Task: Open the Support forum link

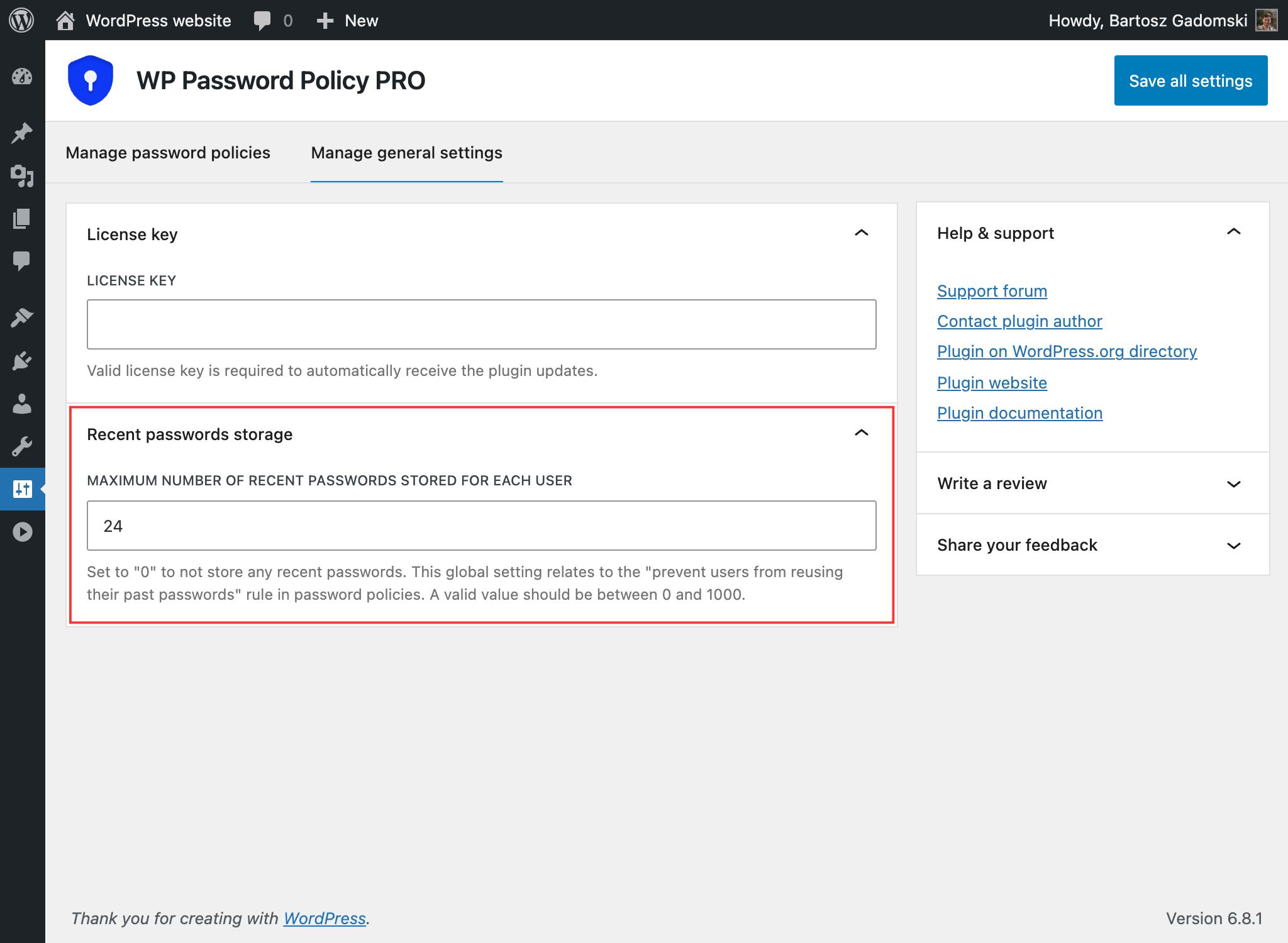Action: click(x=992, y=291)
